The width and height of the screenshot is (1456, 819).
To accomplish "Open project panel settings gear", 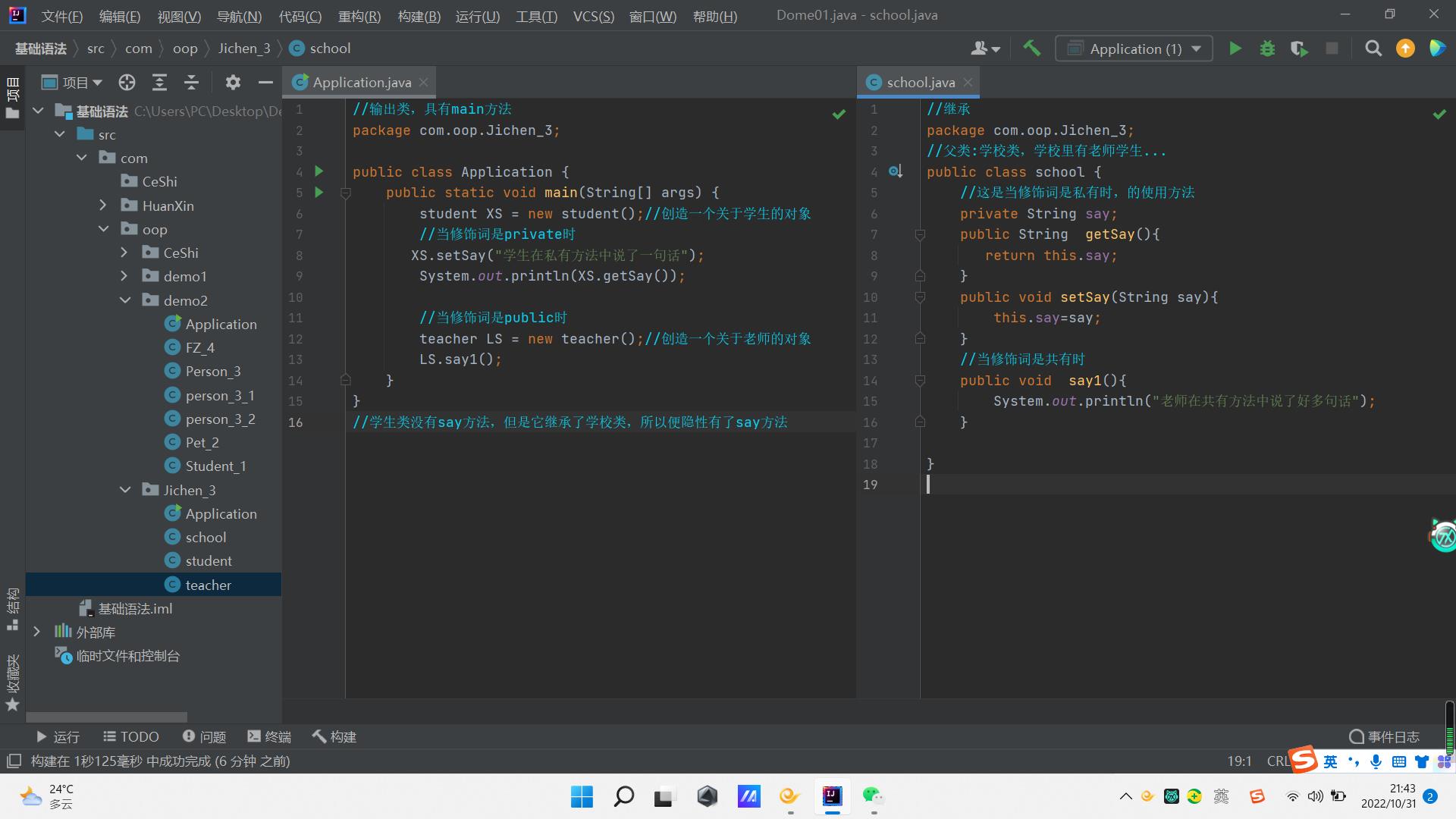I will [233, 82].
